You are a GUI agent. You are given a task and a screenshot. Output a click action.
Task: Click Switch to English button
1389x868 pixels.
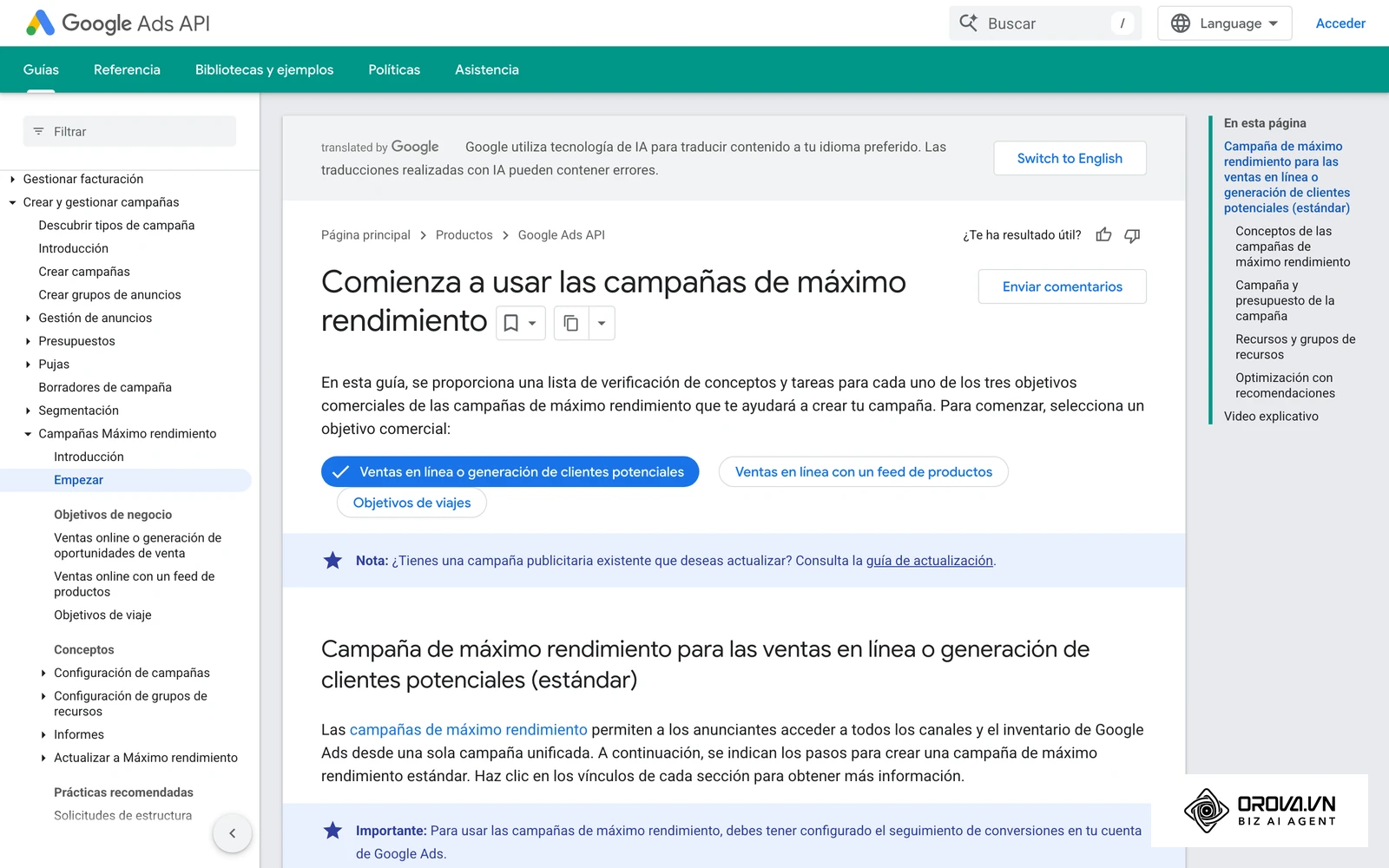coord(1070,158)
